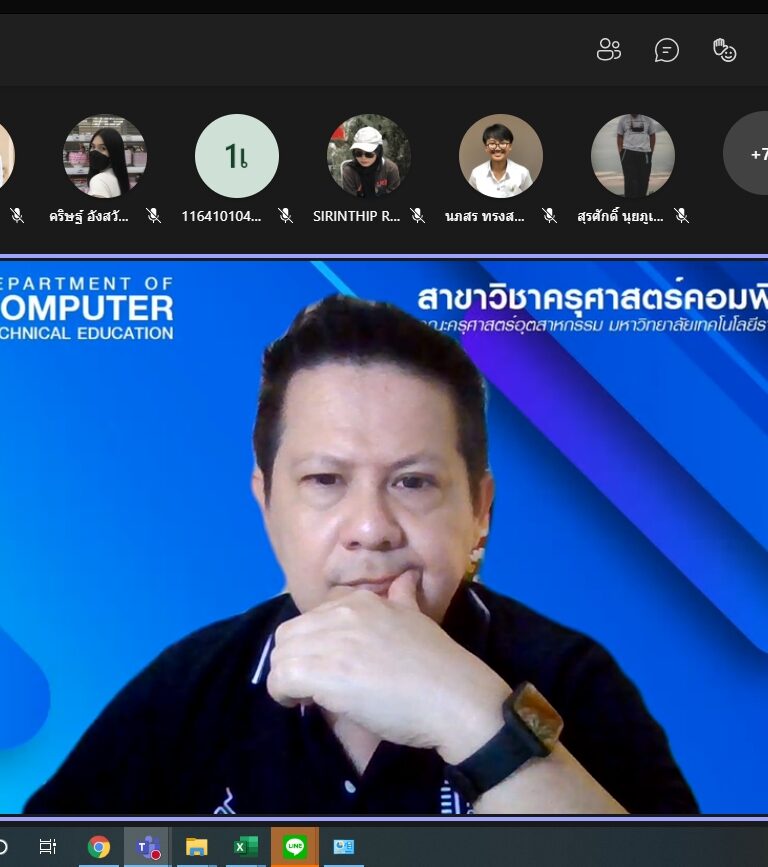Switch to Microsoft Teams in taskbar
Screen dimensions: 768x867
coord(147,847)
